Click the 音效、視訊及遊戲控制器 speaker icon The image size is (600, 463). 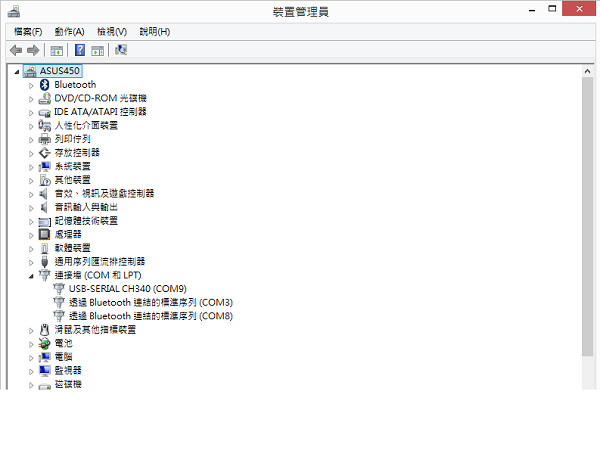44,194
